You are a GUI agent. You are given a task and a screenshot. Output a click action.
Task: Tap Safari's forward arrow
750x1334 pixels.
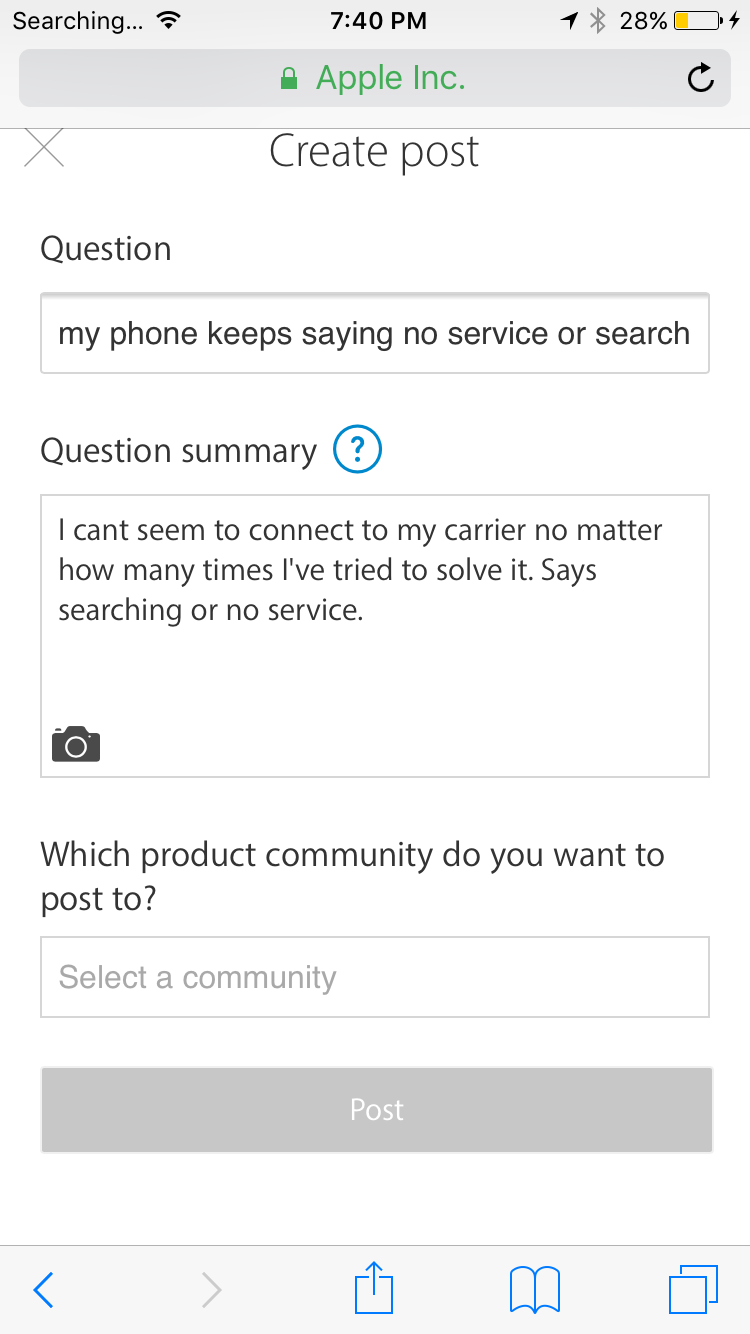pos(211,1289)
